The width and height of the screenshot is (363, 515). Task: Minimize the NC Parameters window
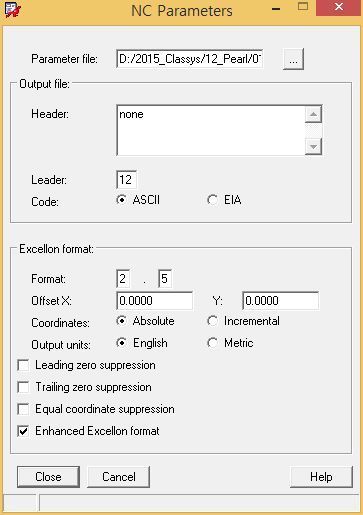click(276, 9)
